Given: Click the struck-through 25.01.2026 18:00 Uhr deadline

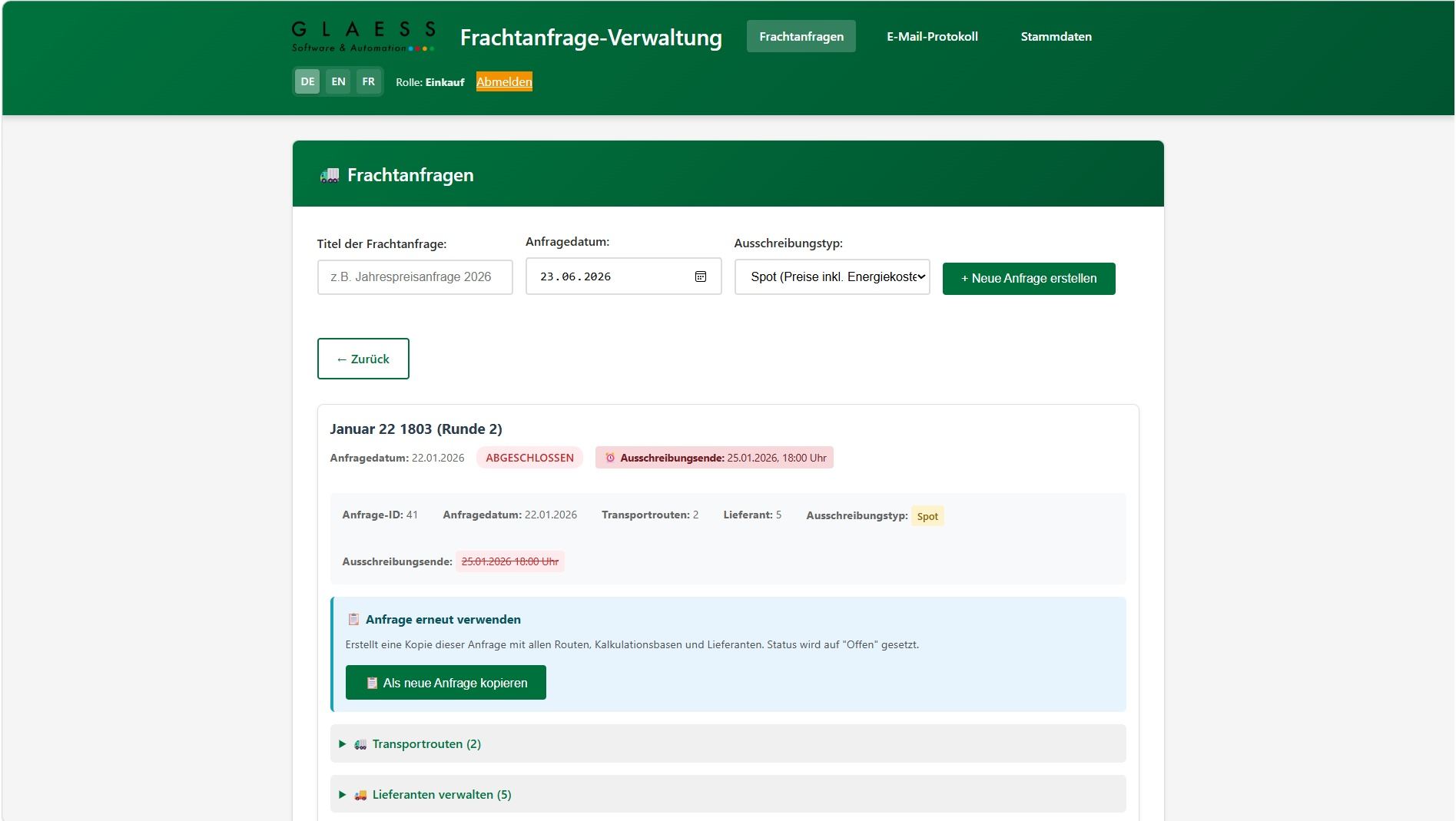Looking at the screenshot, I should (x=510, y=561).
